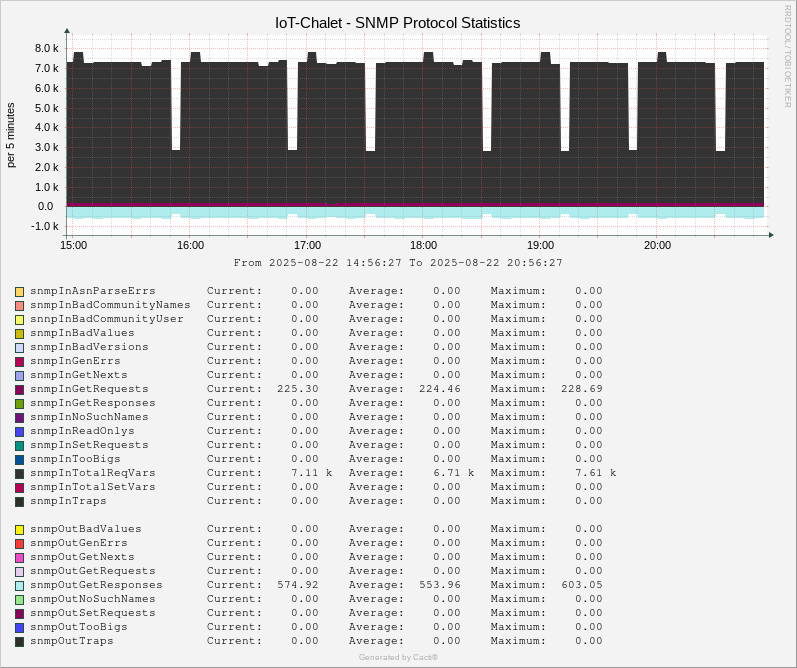797x668 pixels.
Task: Click the snmpInTotalReqVars legend color swatch
Action: point(19,474)
